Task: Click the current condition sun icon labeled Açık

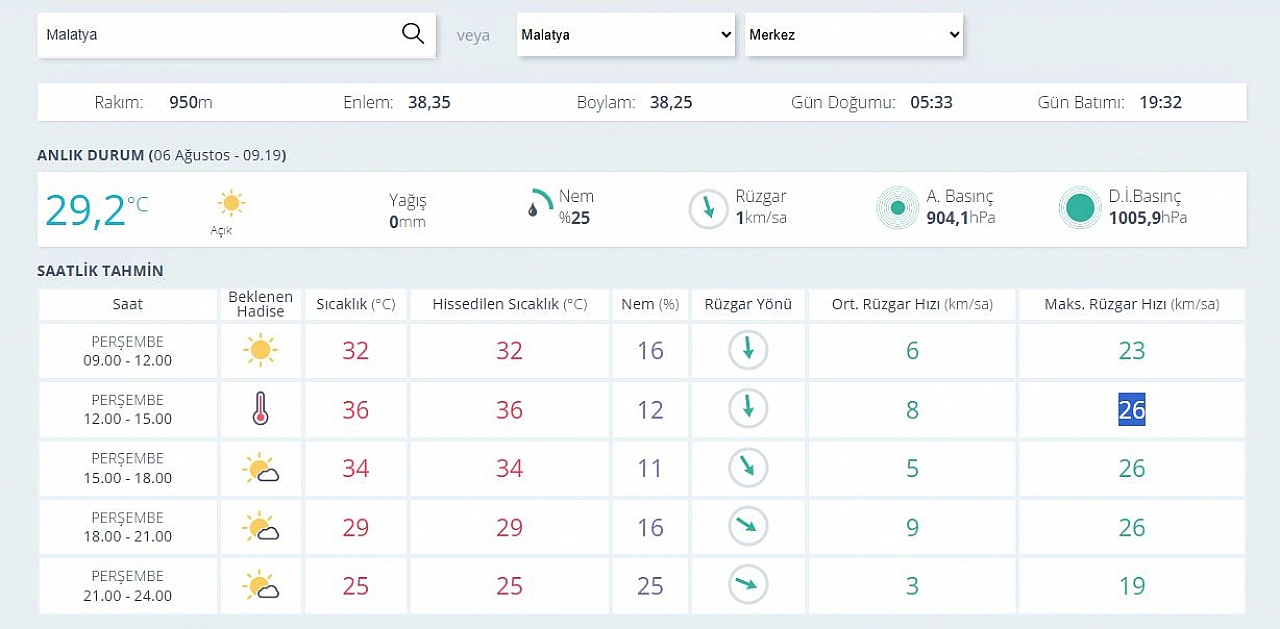Action: (231, 203)
